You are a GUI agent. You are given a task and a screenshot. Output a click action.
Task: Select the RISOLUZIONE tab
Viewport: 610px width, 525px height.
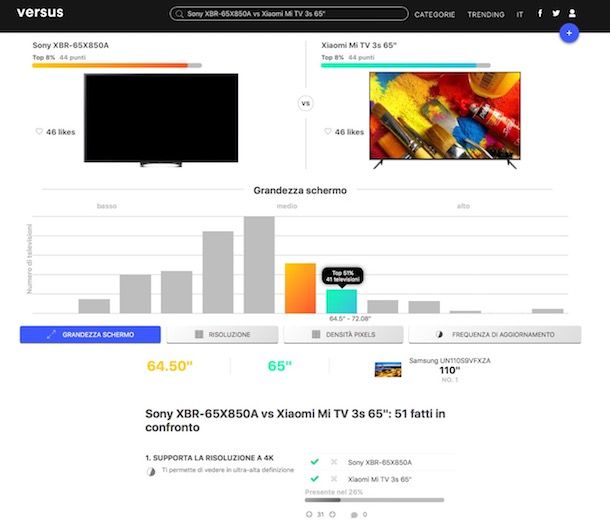[222, 334]
